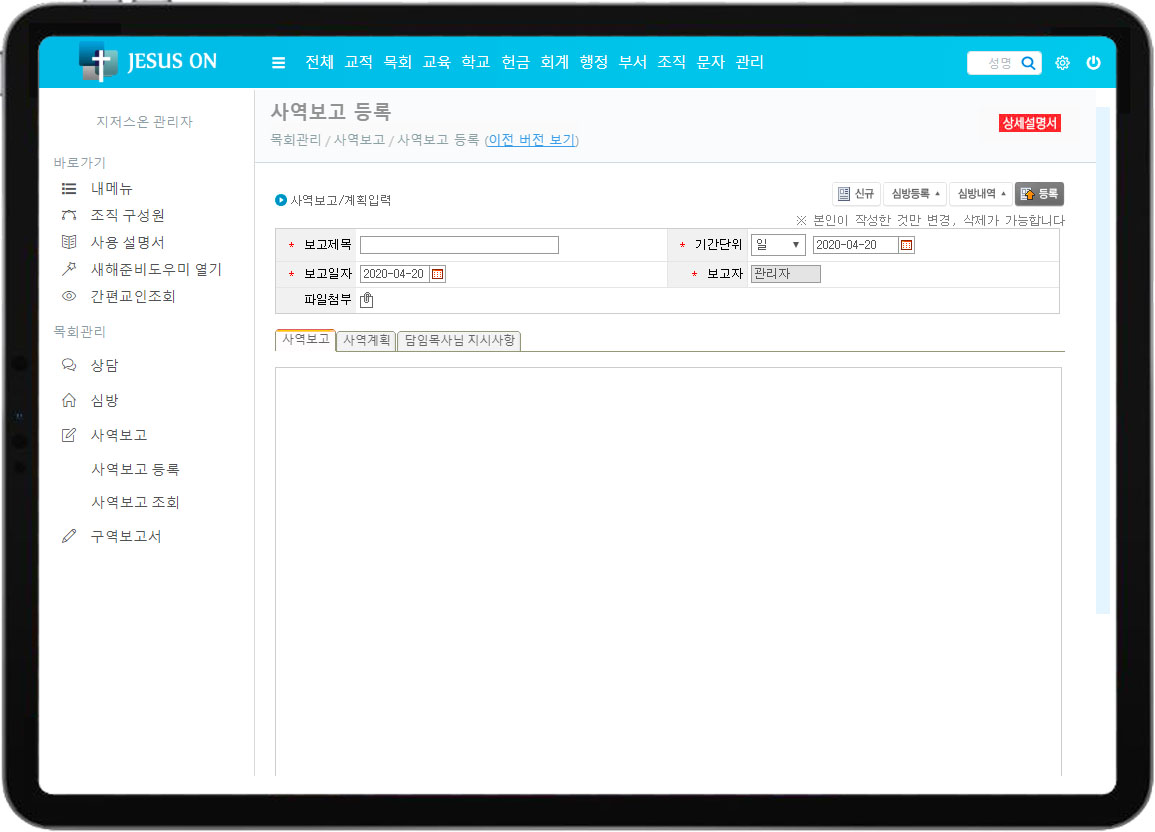1155x832 pixels.
Task: Expand the 심방내역 dropdown button
Action: 980,194
